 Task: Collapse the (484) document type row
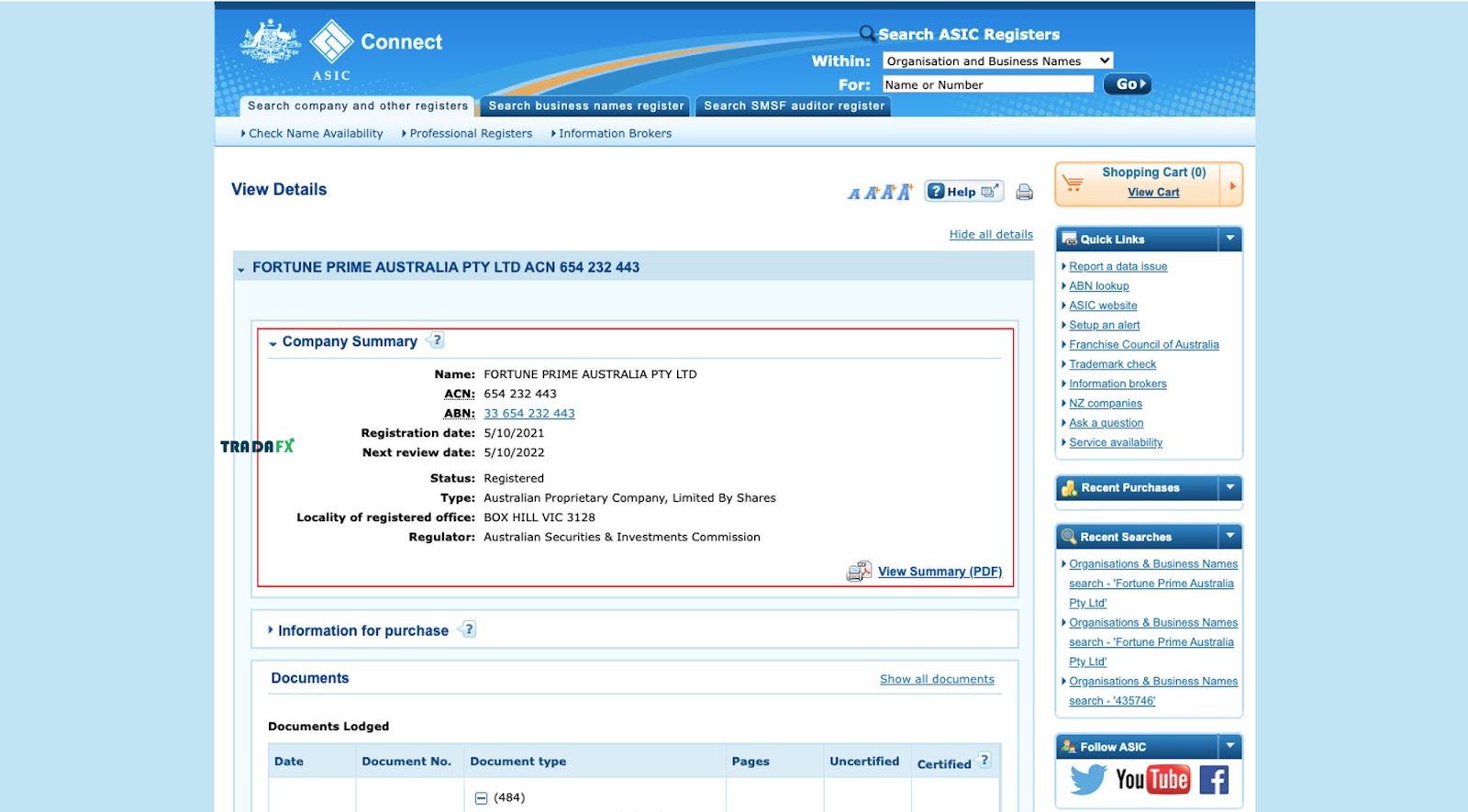pos(481,798)
